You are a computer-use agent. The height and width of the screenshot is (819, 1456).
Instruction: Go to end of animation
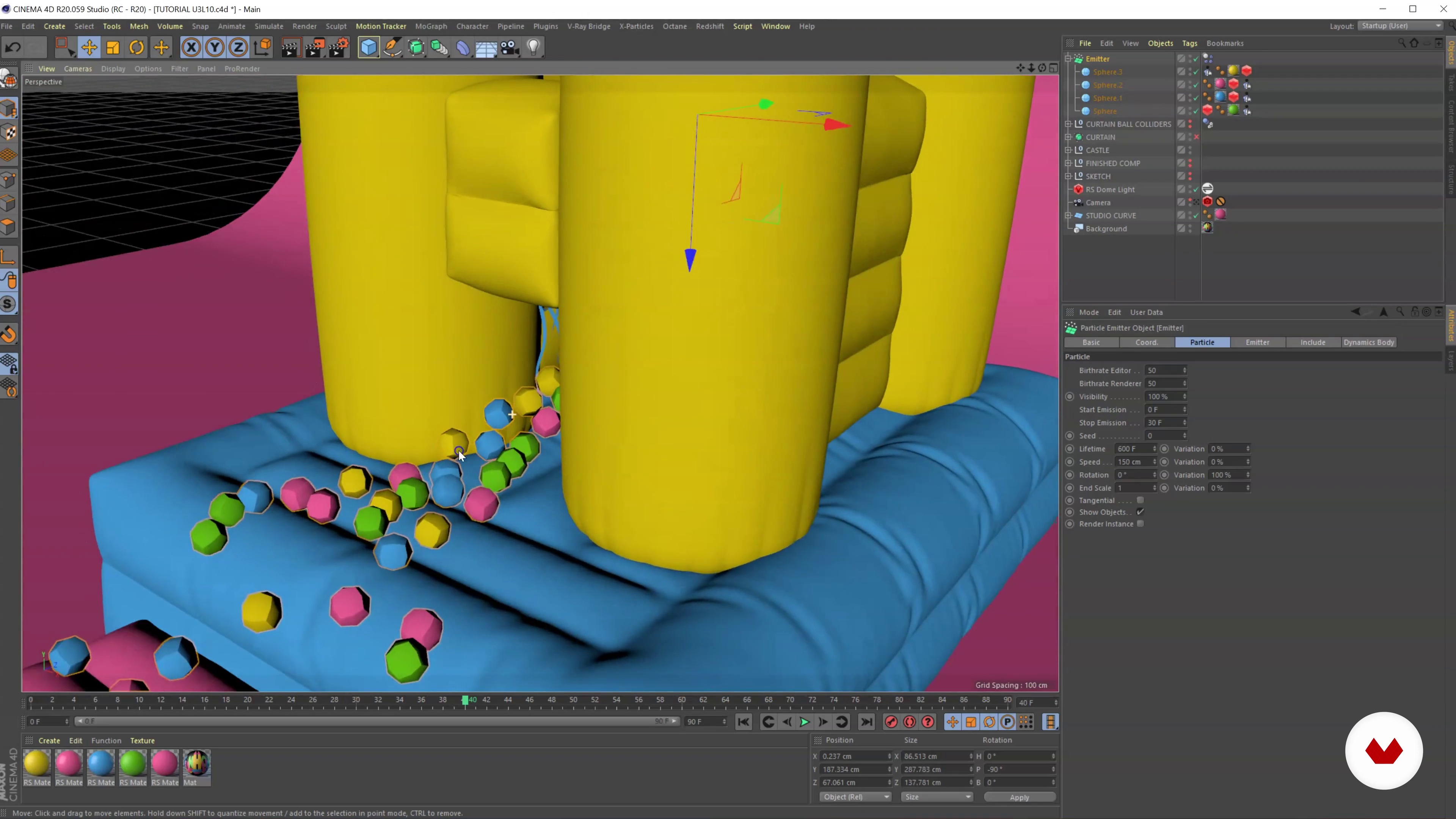click(x=866, y=722)
